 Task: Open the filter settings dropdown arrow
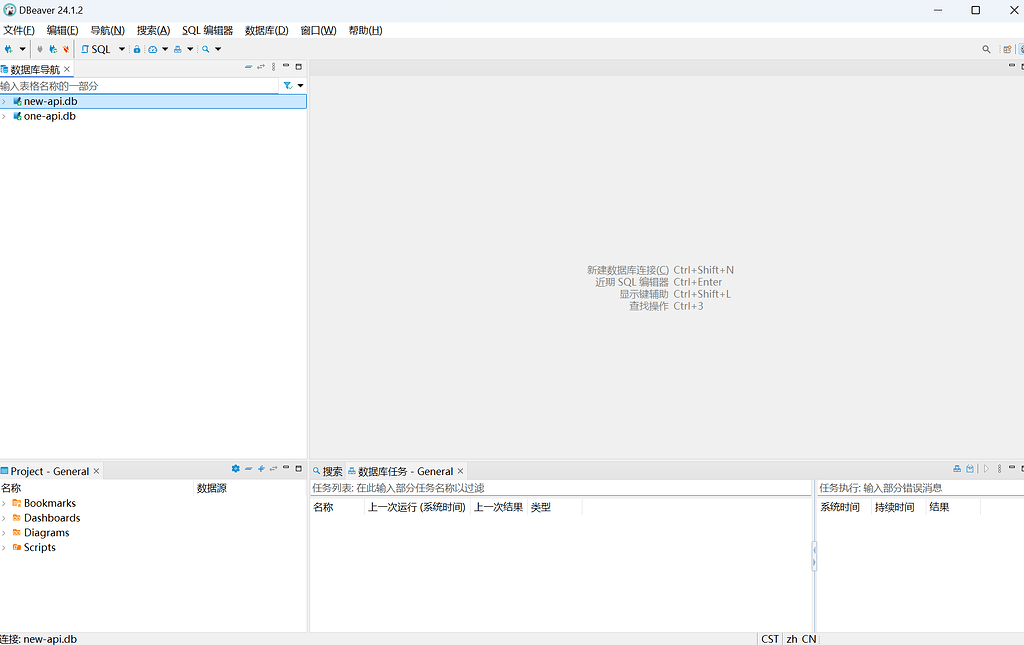pyautogui.click(x=300, y=86)
